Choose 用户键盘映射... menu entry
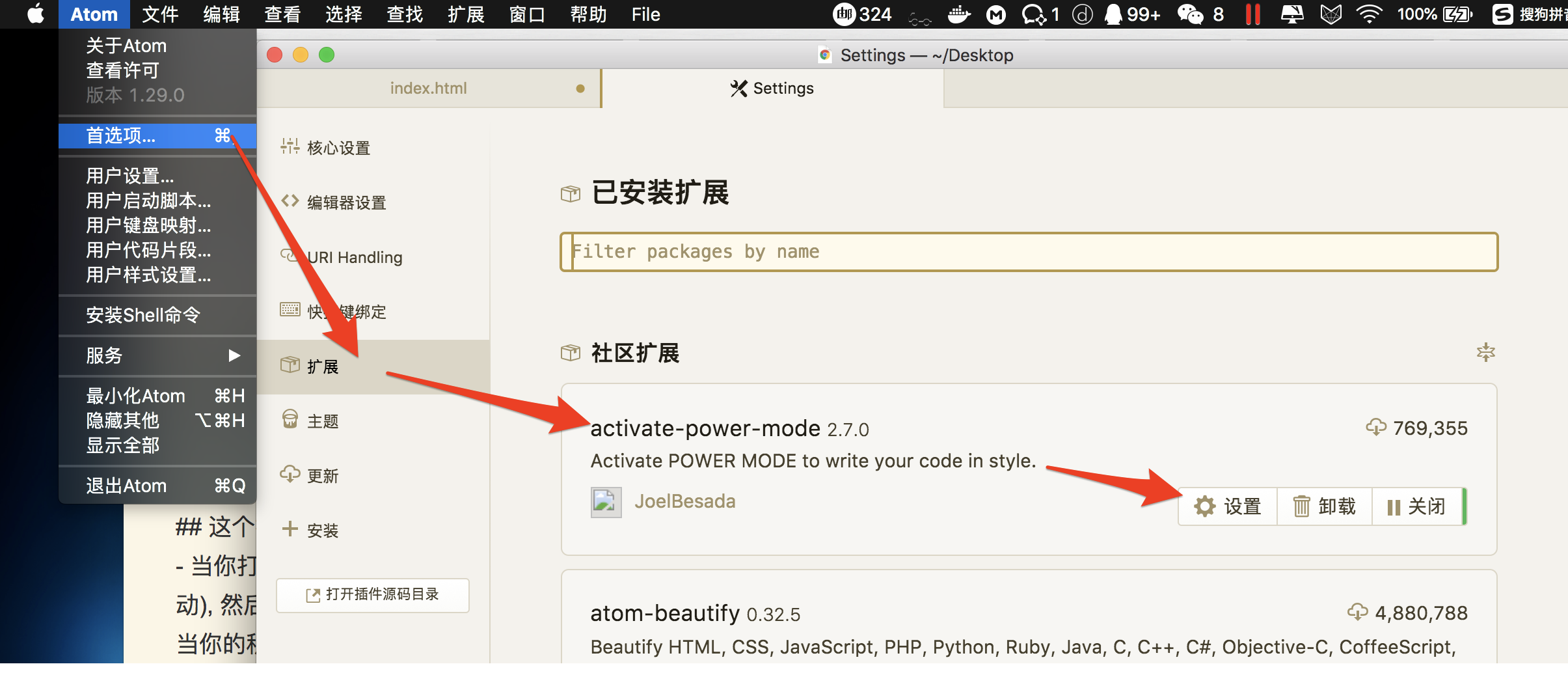Image resolution: width=1568 pixels, height=690 pixels. [157, 225]
